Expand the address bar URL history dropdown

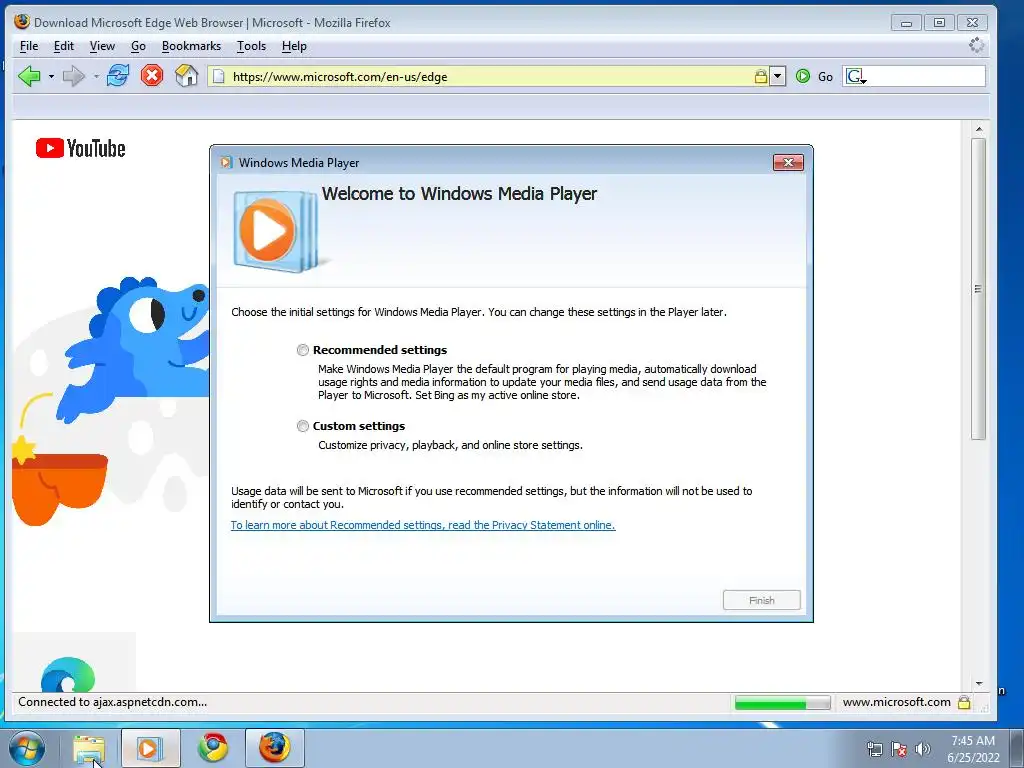[x=777, y=76]
